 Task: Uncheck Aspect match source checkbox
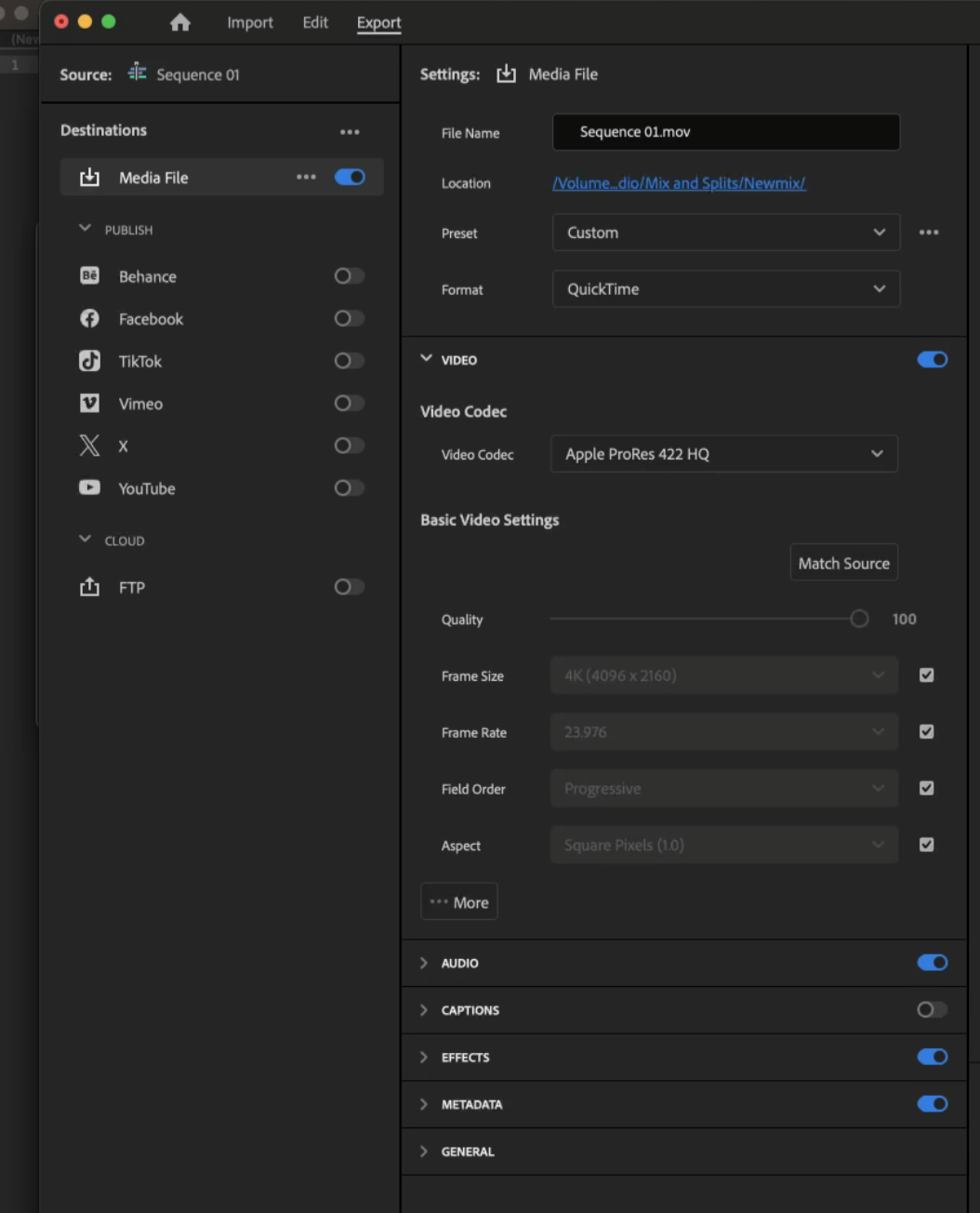[x=926, y=845]
